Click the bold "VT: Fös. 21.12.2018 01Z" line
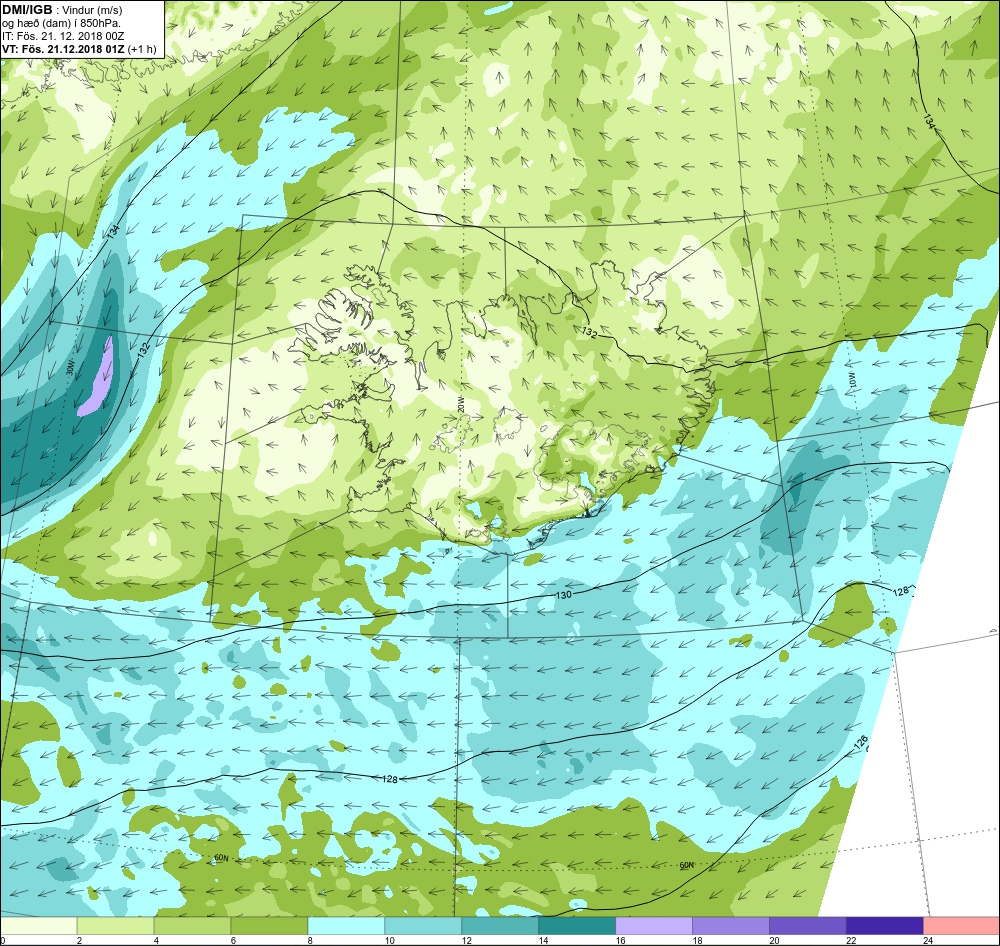Screen dimensions: 1000x946 [63, 49]
